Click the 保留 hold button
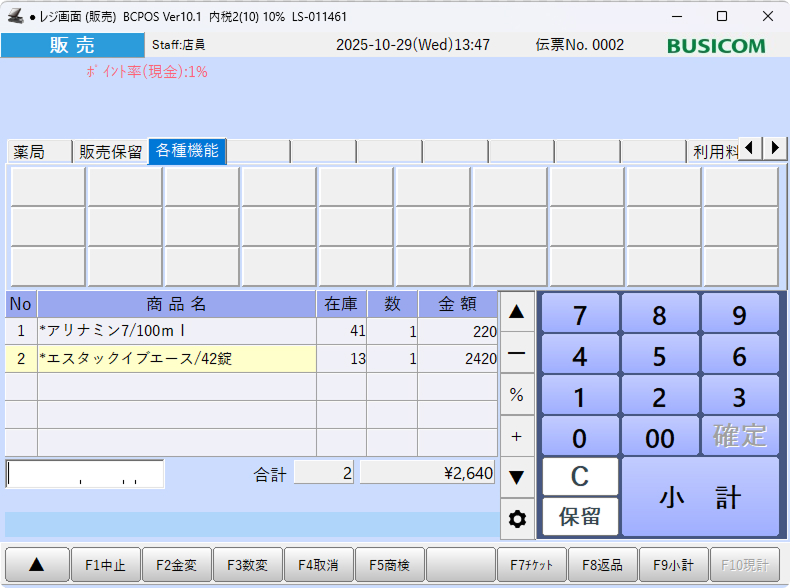This screenshot has width=790, height=588. 580,517
